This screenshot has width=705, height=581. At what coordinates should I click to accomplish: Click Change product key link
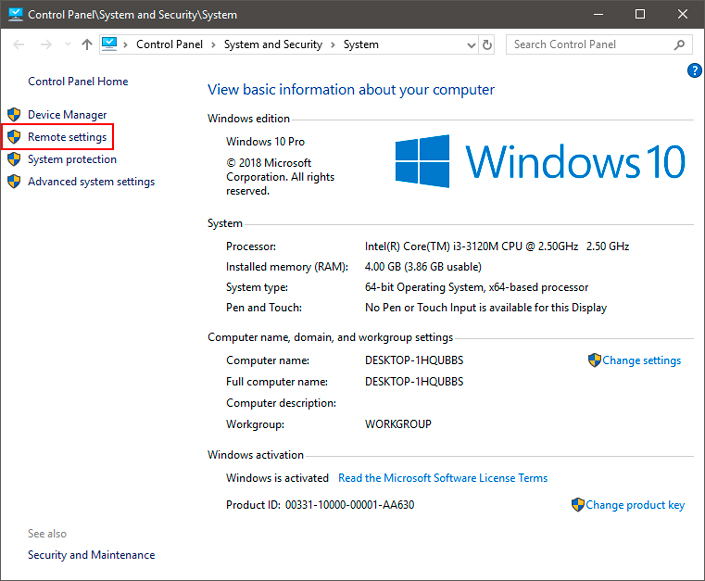click(635, 505)
